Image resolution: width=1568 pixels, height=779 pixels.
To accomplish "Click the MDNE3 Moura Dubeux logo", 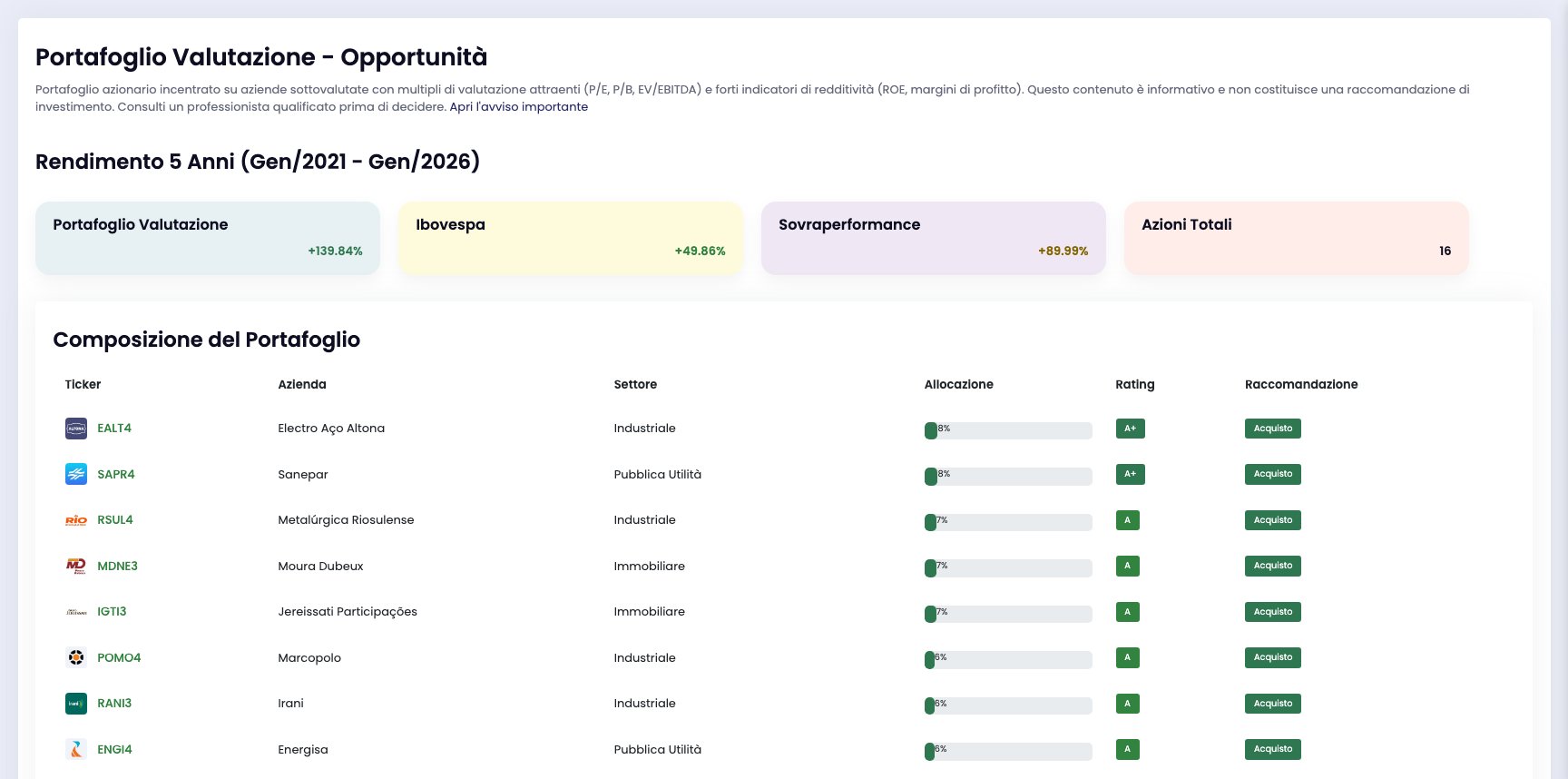I will [x=76, y=566].
